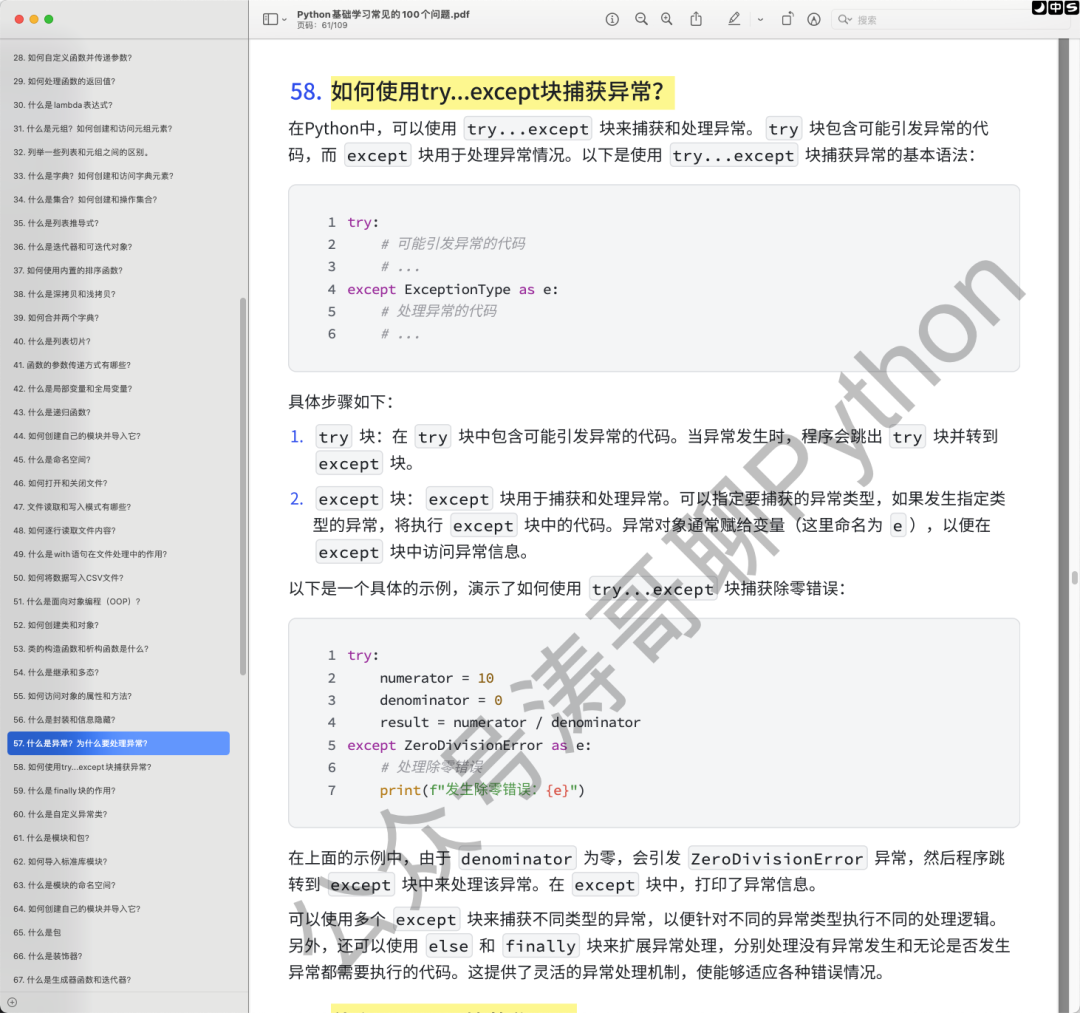Zoom out of the PDF page

pos(641,19)
